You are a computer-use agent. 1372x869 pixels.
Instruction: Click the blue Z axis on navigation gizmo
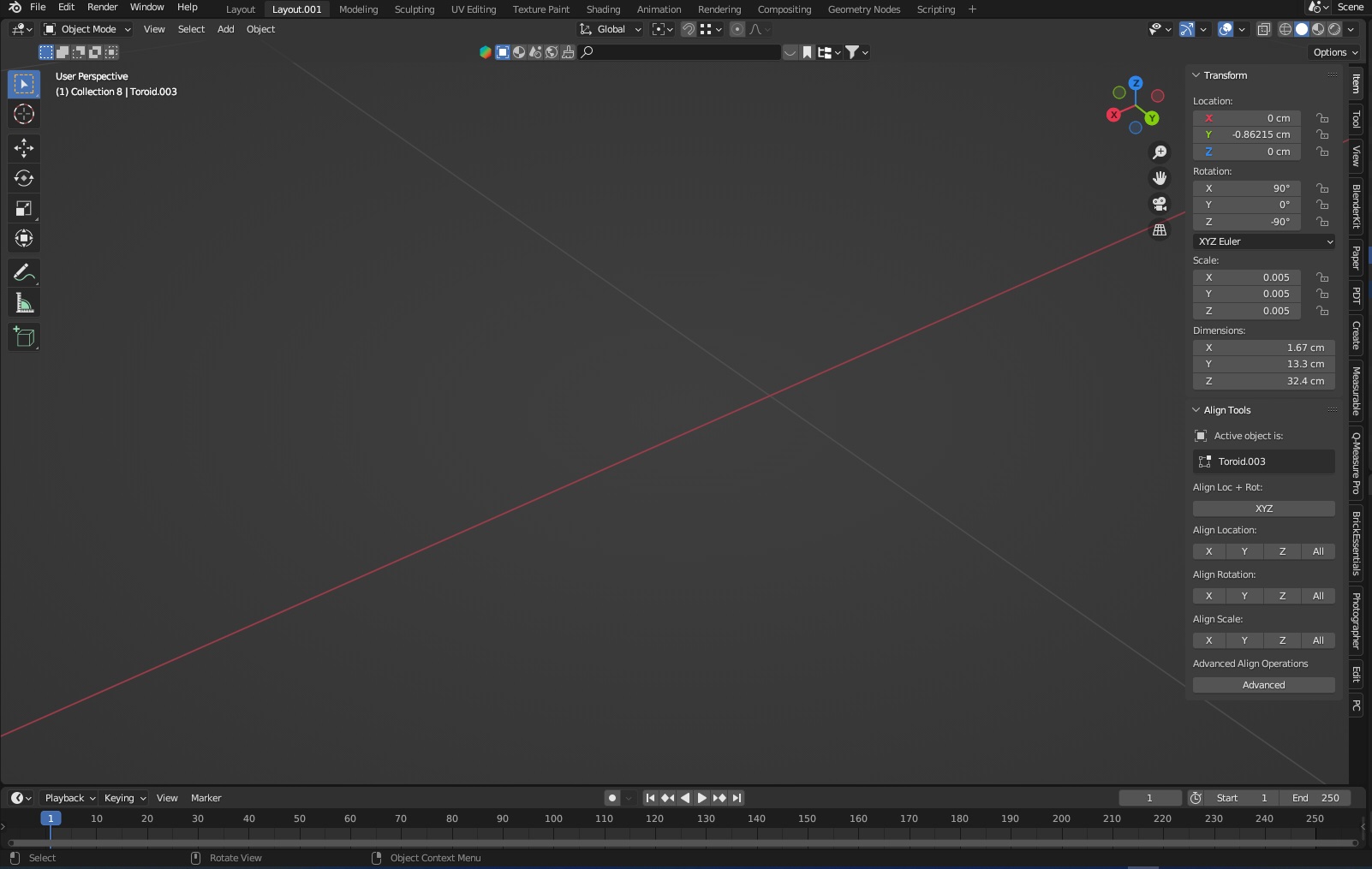[1136, 83]
